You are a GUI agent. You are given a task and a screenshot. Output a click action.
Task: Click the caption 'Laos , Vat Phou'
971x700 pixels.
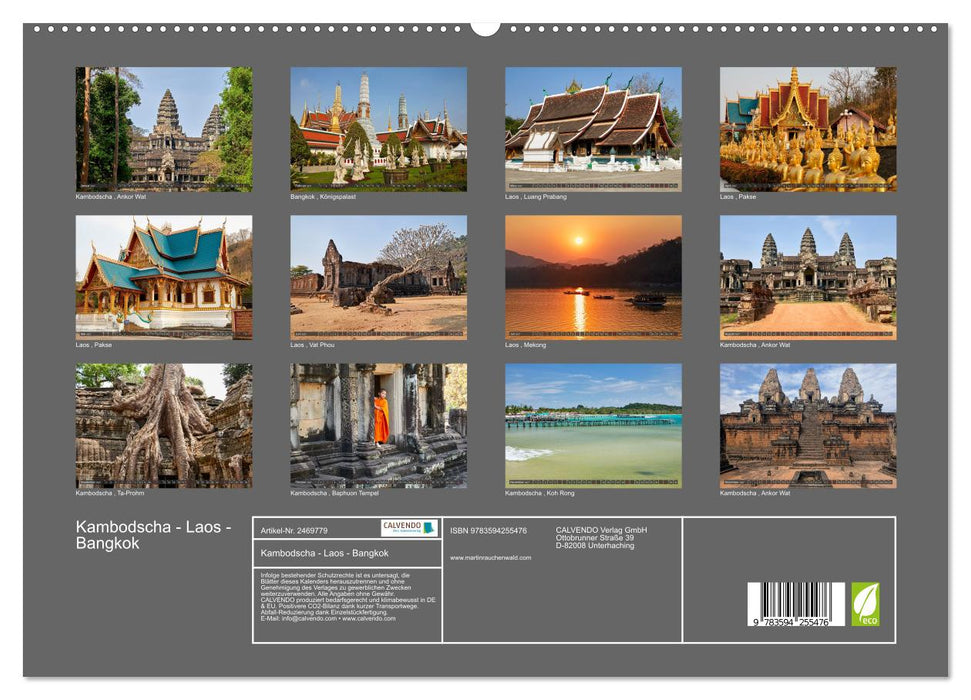tap(313, 345)
